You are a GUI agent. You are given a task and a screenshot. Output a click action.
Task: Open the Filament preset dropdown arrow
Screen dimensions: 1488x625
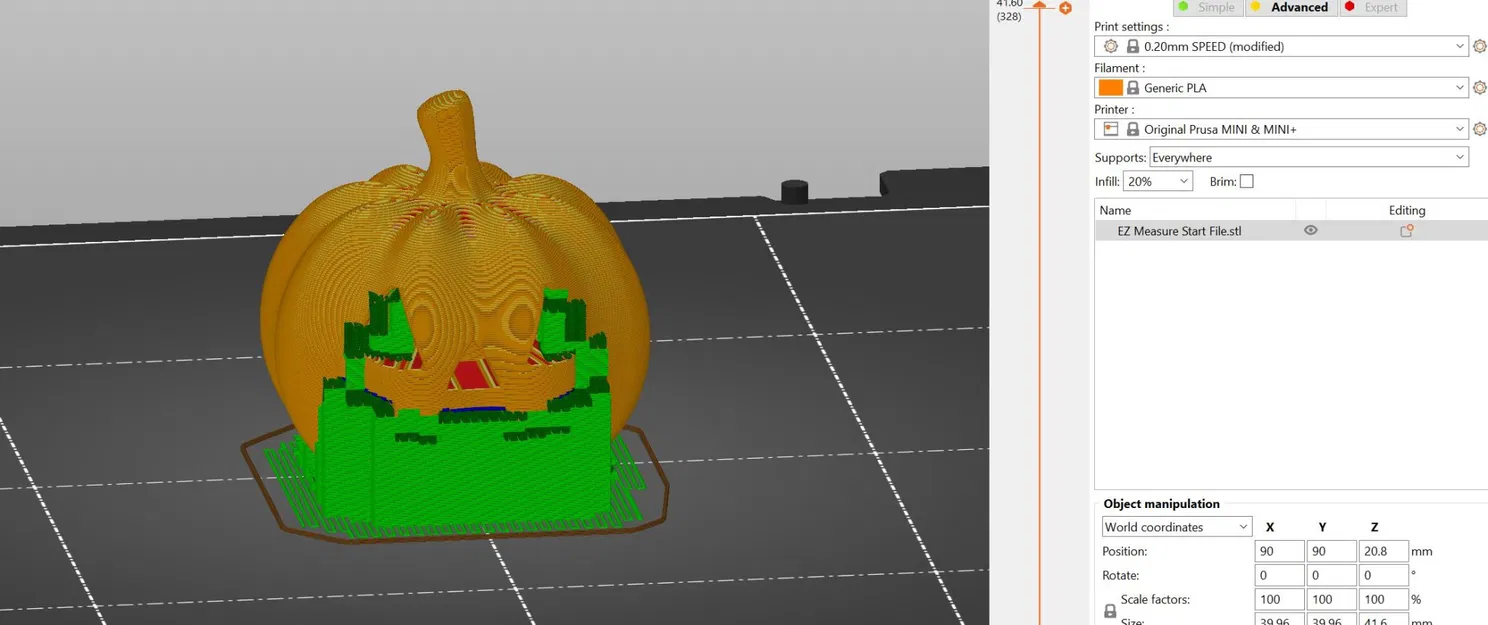1460,88
